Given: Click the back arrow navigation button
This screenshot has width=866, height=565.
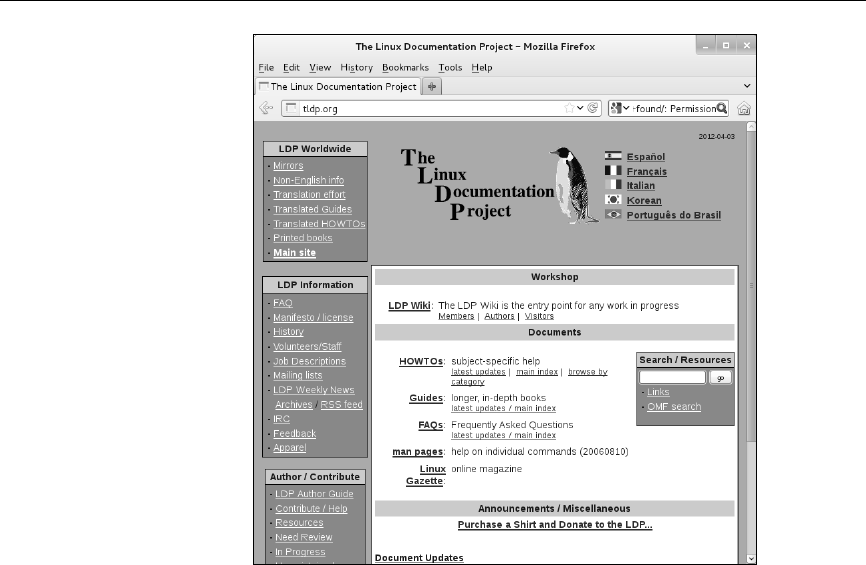Looking at the screenshot, I should [266, 108].
